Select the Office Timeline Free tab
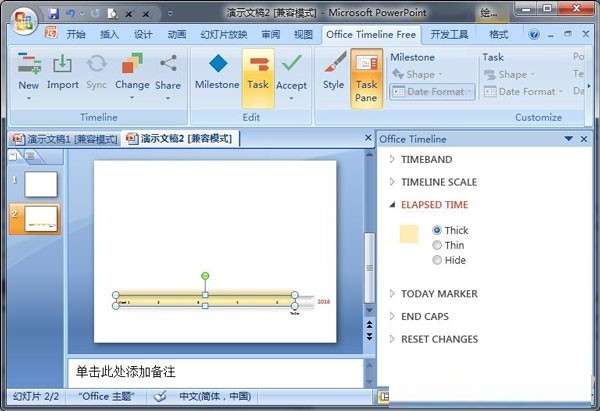This screenshot has width=600, height=411. pos(371,35)
